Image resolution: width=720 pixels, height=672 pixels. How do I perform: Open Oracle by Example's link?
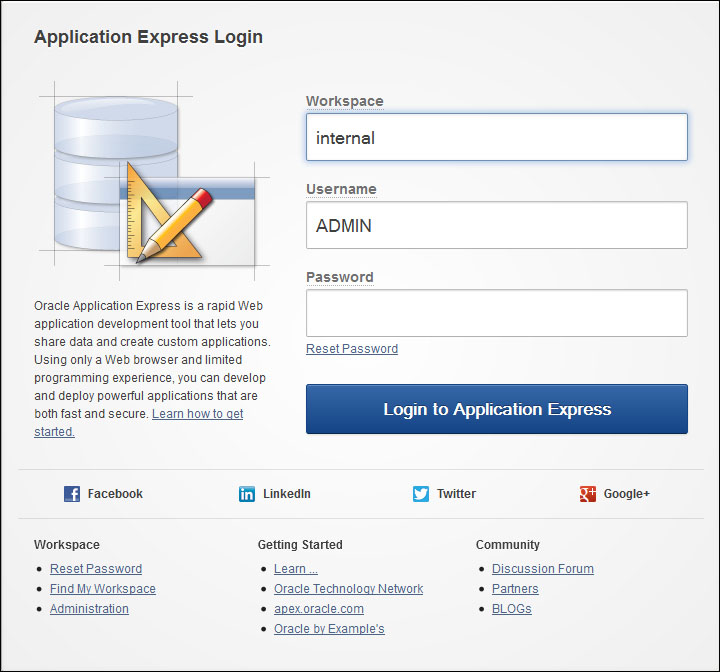click(329, 629)
